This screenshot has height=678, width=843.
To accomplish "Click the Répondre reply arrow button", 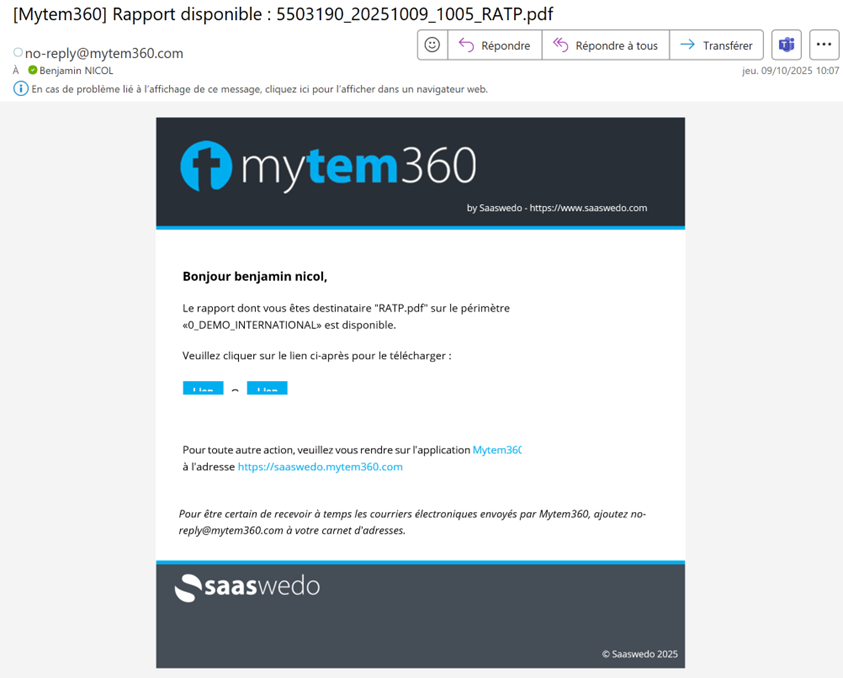I will (x=495, y=45).
